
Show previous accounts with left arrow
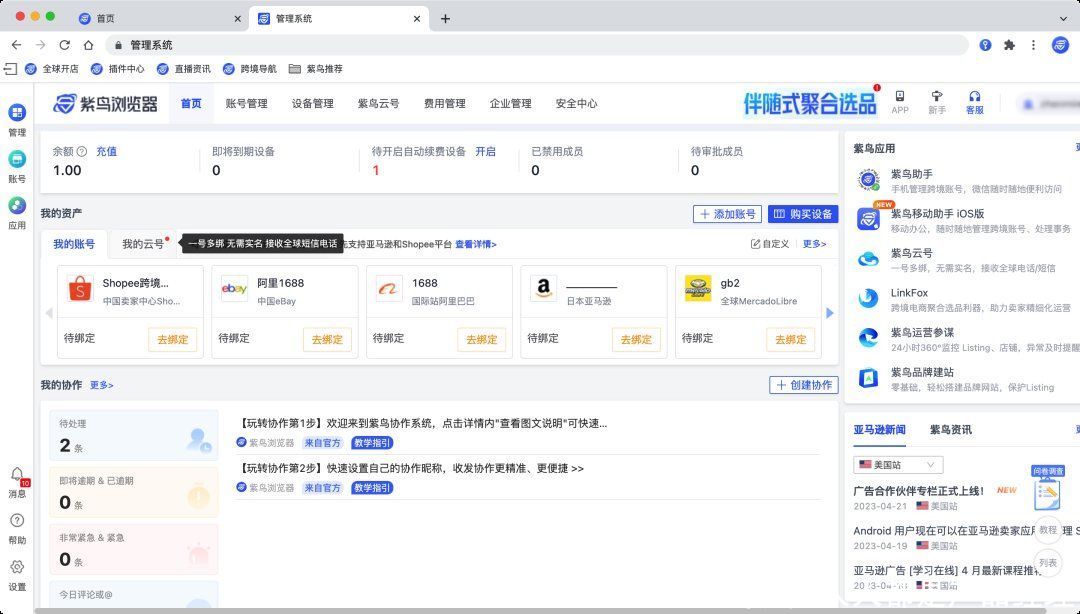click(x=49, y=313)
